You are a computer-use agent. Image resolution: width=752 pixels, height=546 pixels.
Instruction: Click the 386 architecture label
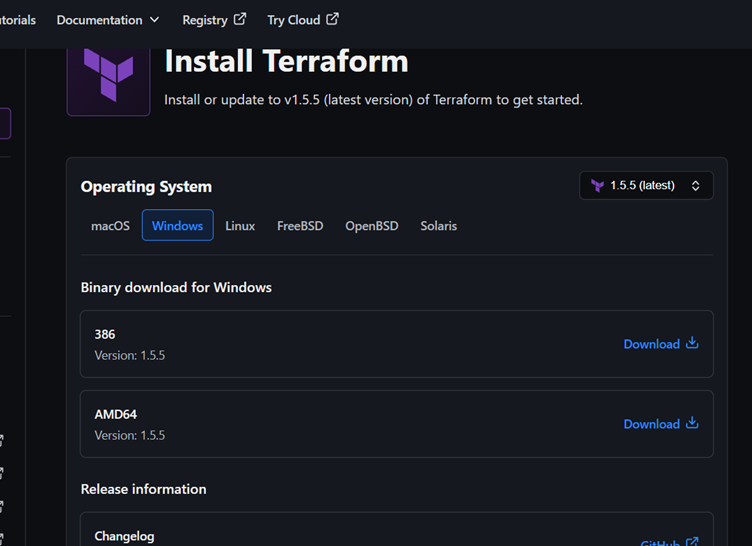105,334
